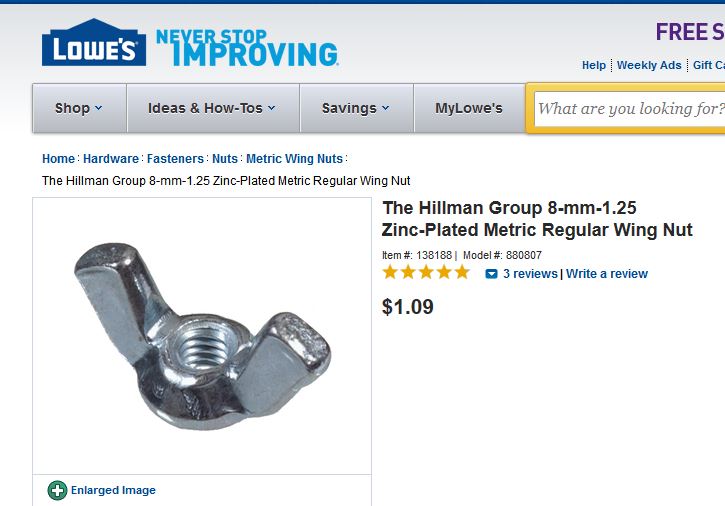Open the Weekly Ads link
Screen dimensions: 725x506
[x=649, y=65]
